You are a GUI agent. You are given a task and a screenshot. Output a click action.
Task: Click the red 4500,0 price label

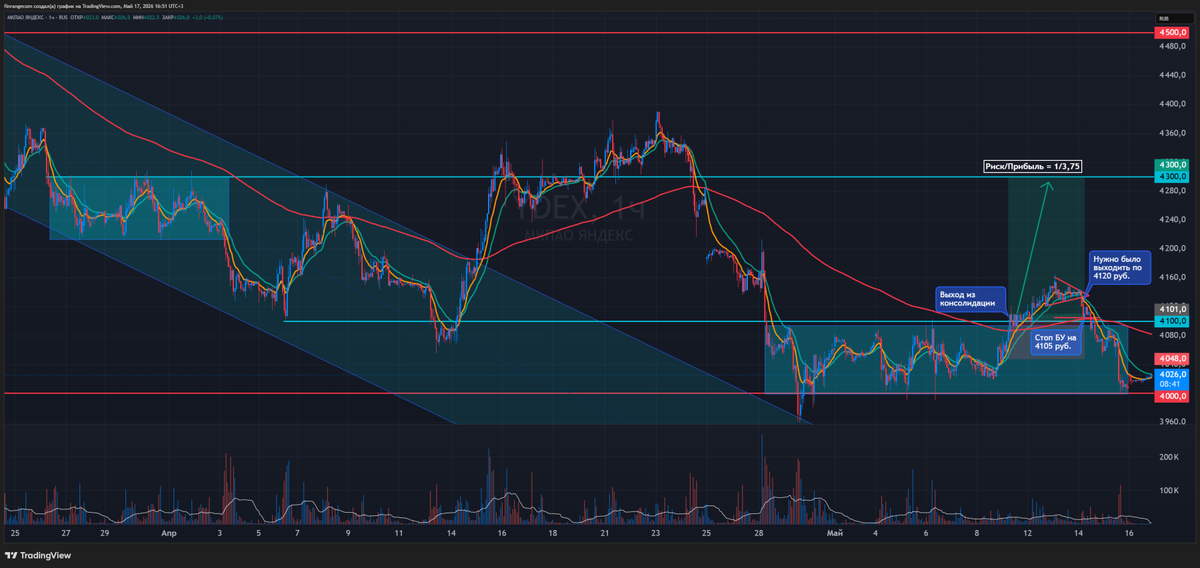pyautogui.click(x=1171, y=33)
